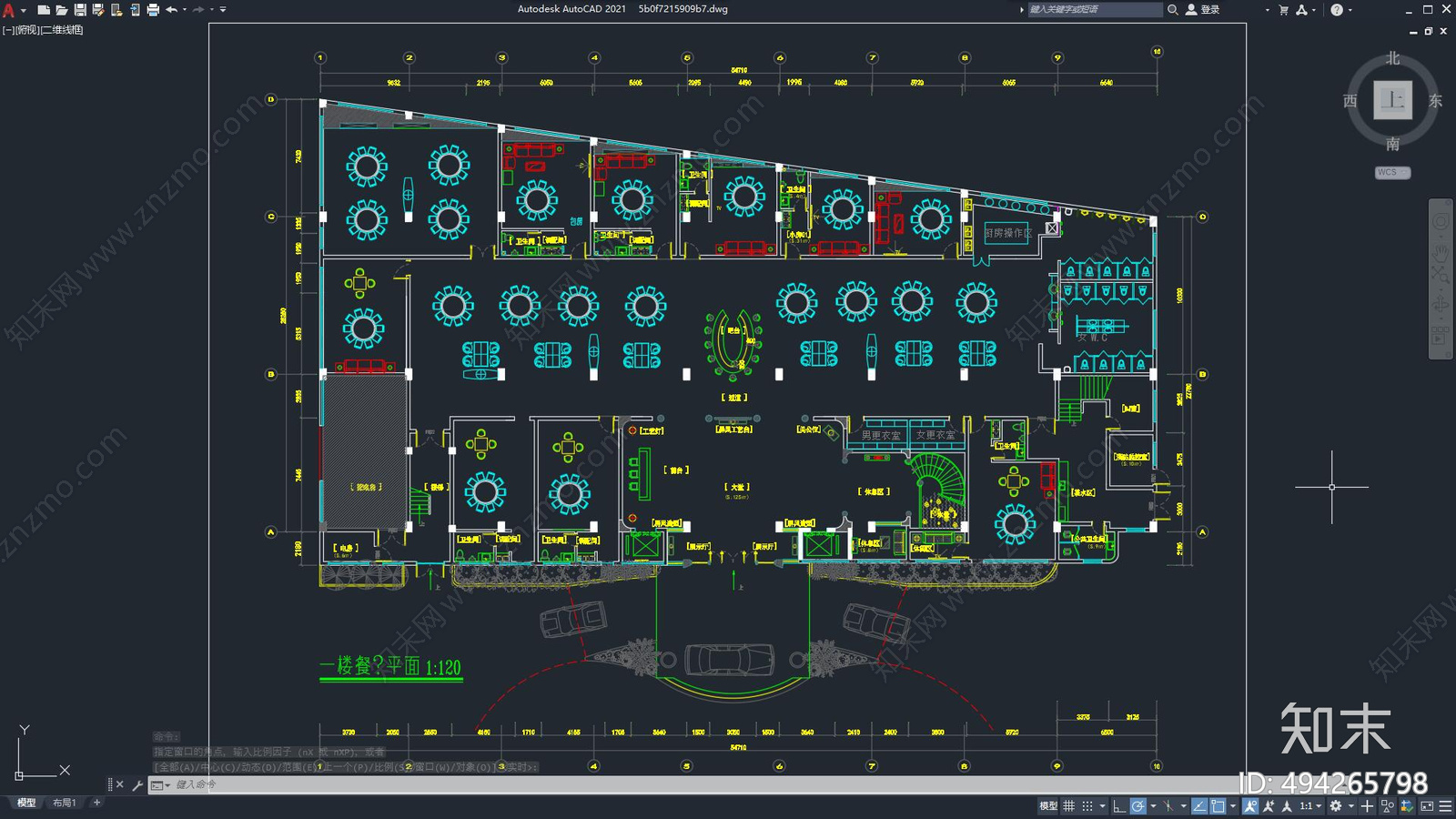Expand the redo history dropdown

(212, 10)
